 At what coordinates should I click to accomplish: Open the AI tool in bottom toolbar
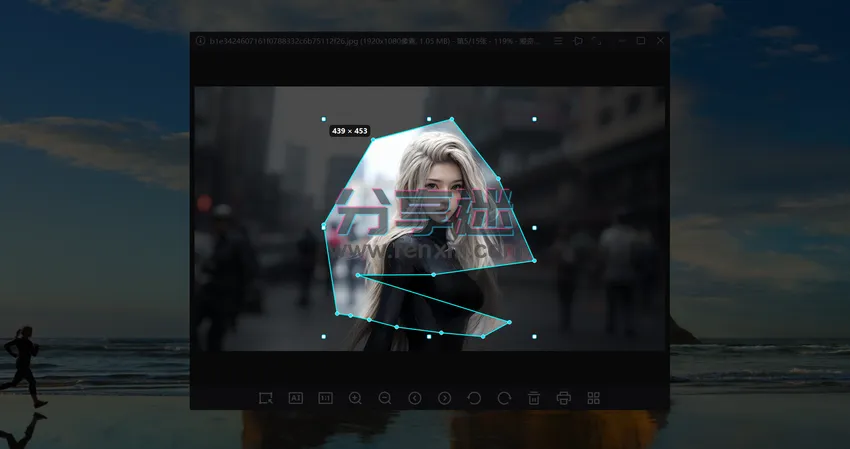(x=295, y=399)
